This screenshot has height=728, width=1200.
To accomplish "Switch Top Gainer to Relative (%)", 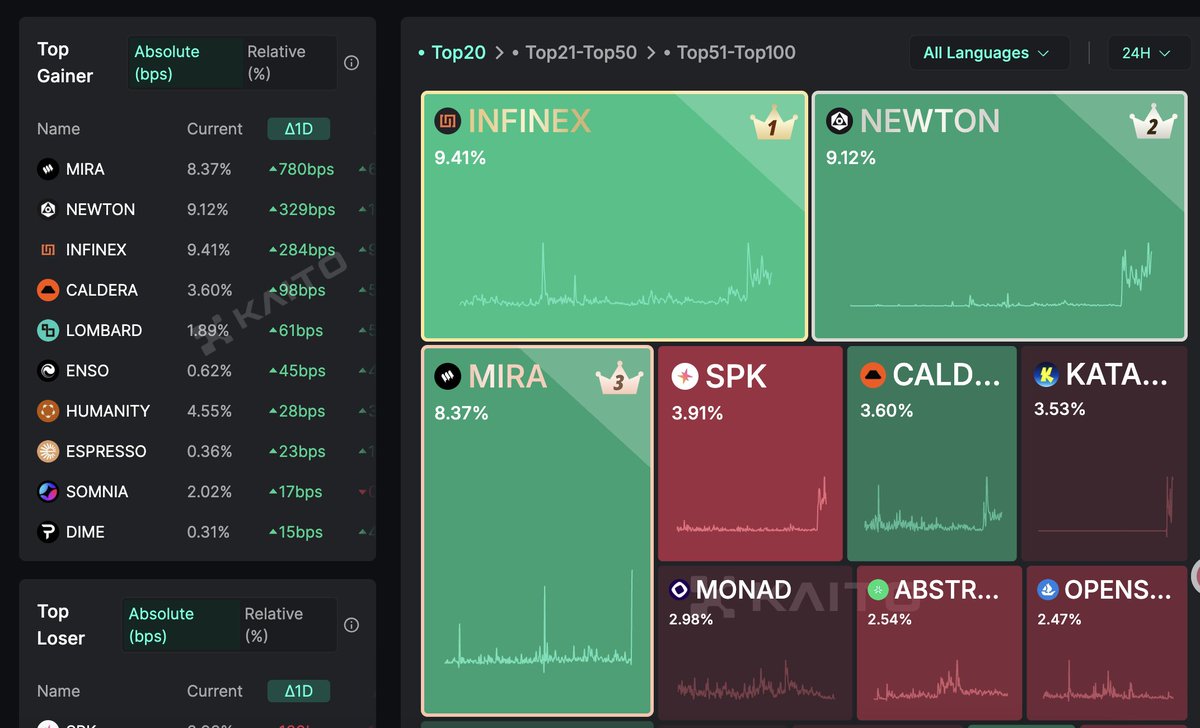I will pos(288,63).
